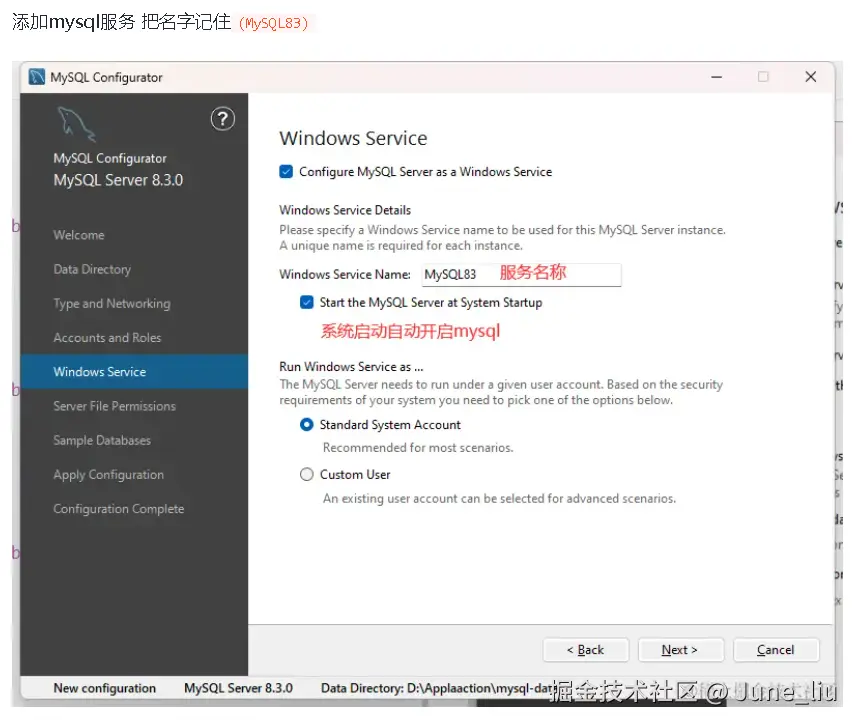Go to the Welcome step
The width and height of the screenshot is (860, 727).
[79, 235]
